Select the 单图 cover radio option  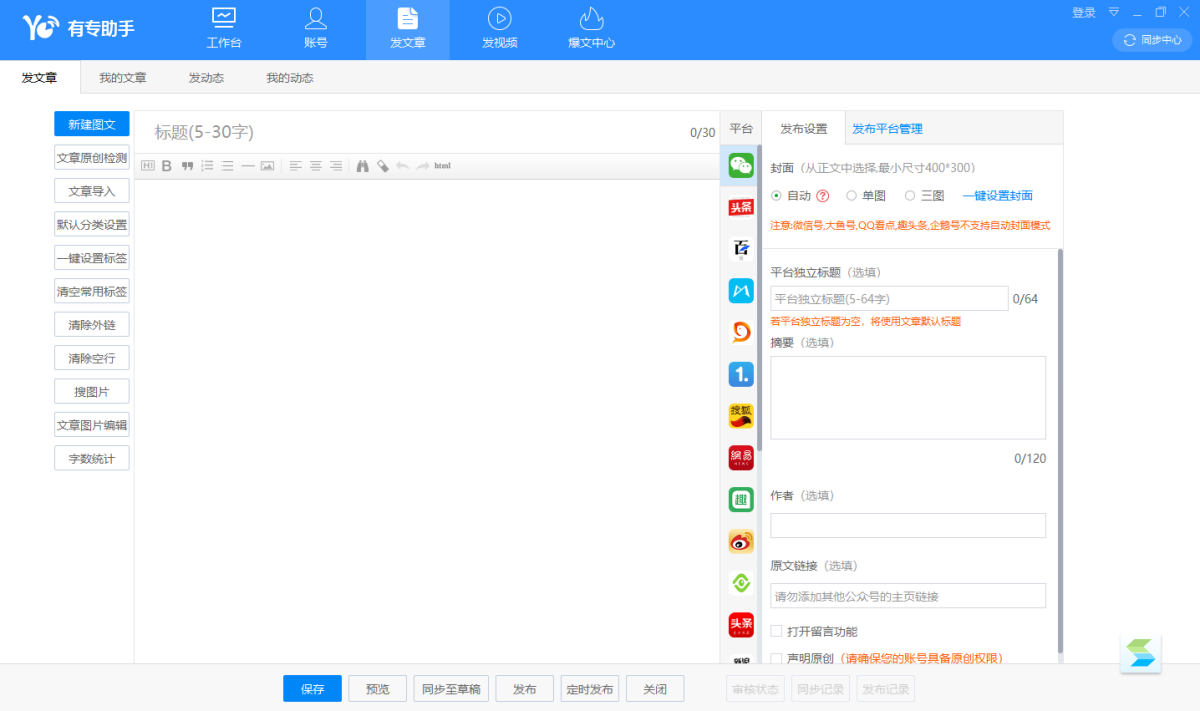point(852,196)
